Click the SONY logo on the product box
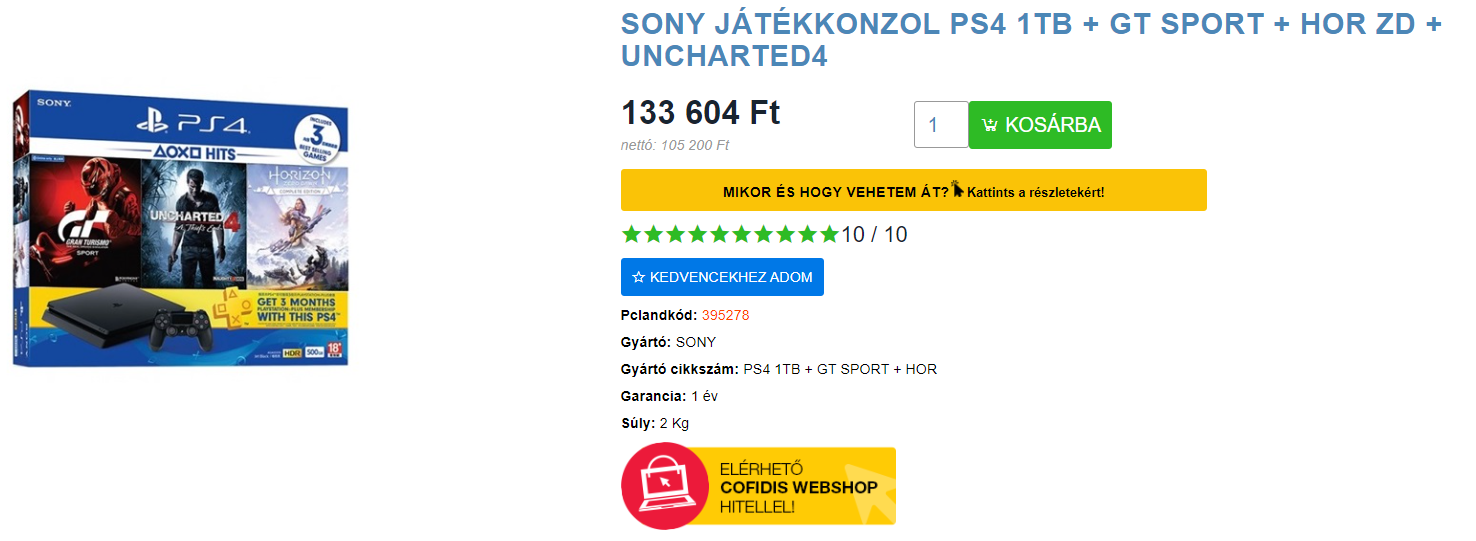Image resolution: width=1476 pixels, height=541 pixels. click(55, 103)
